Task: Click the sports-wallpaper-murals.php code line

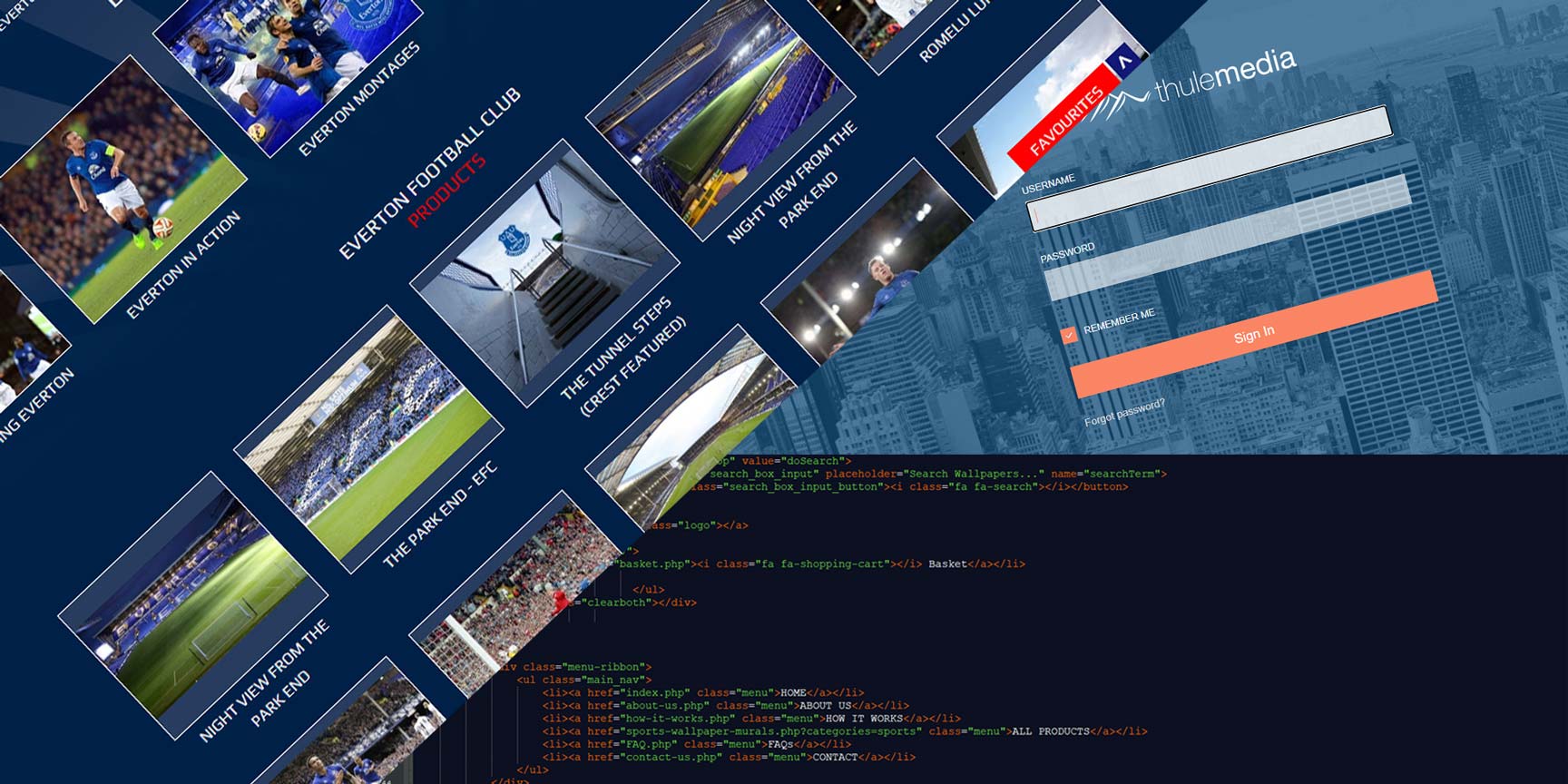Action: click(845, 730)
